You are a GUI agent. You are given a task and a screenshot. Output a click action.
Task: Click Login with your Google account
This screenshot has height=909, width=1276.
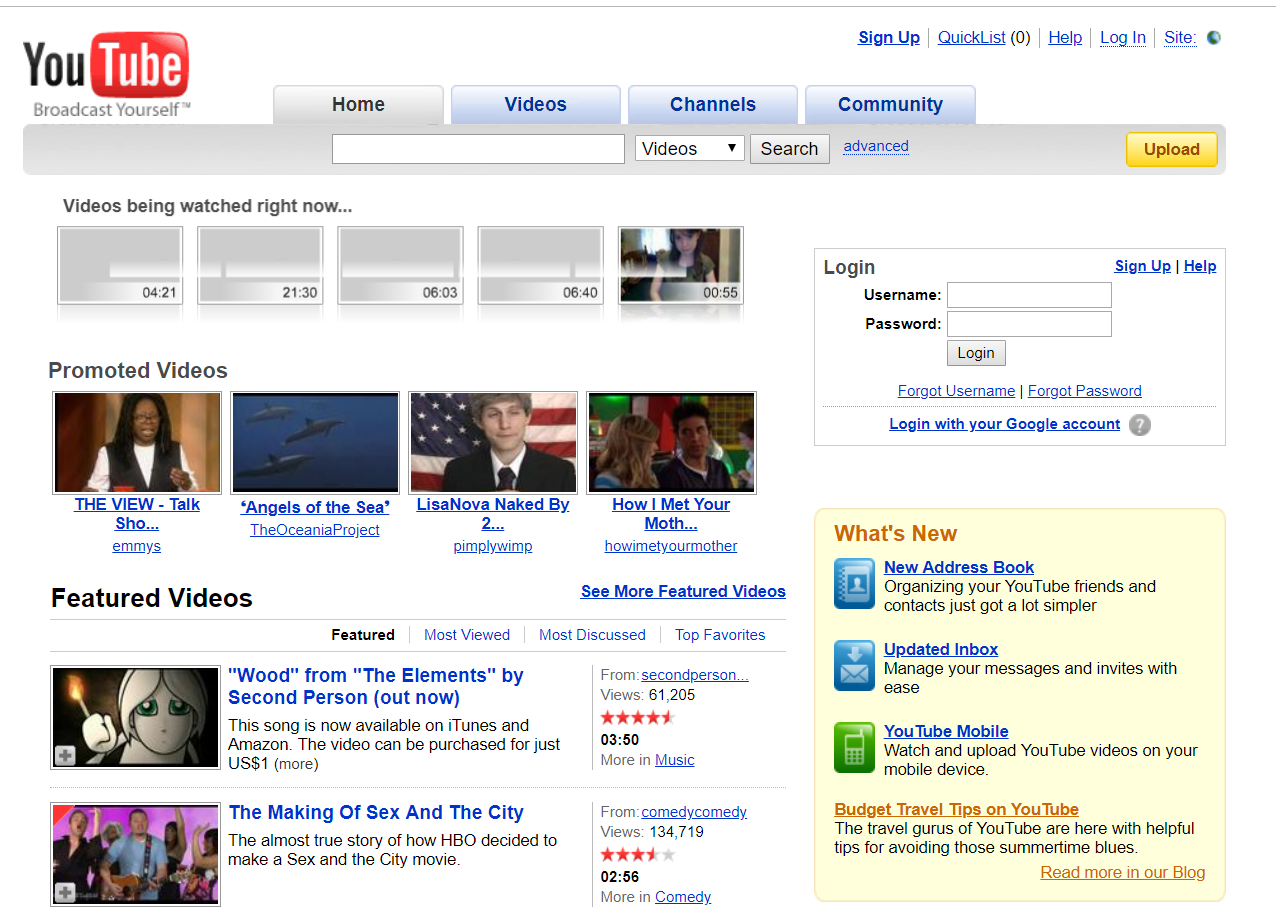[1005, 424]
